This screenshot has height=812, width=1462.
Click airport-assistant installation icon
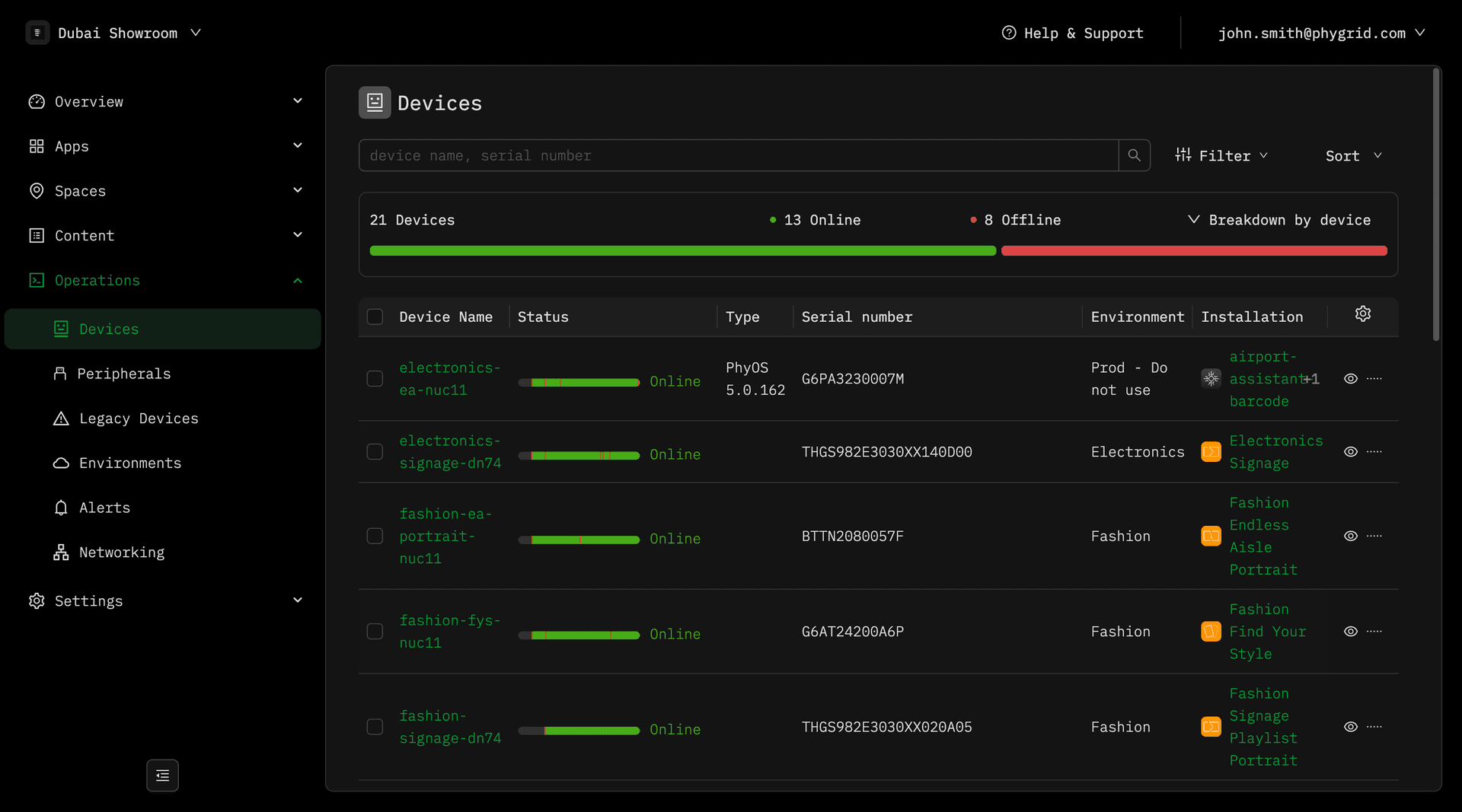[x=1211, y=379]
